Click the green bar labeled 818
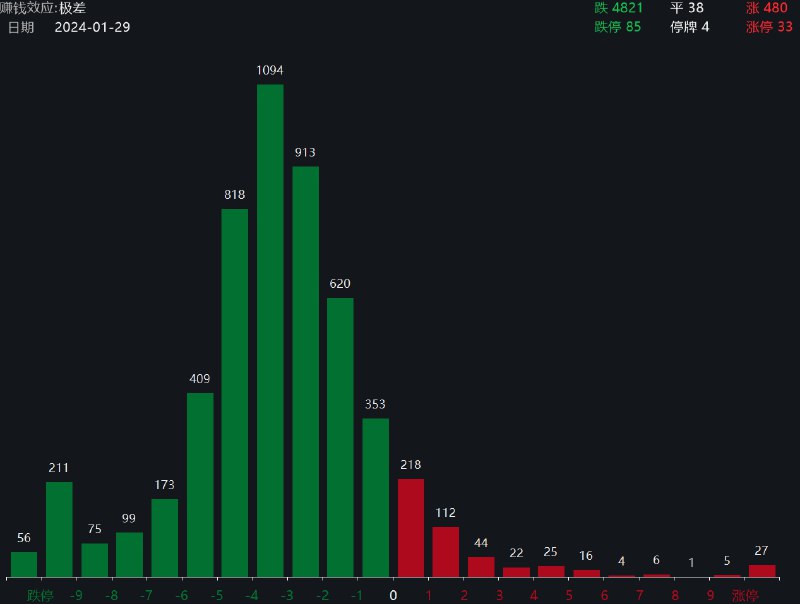800x604 pixels. [235, 390]
